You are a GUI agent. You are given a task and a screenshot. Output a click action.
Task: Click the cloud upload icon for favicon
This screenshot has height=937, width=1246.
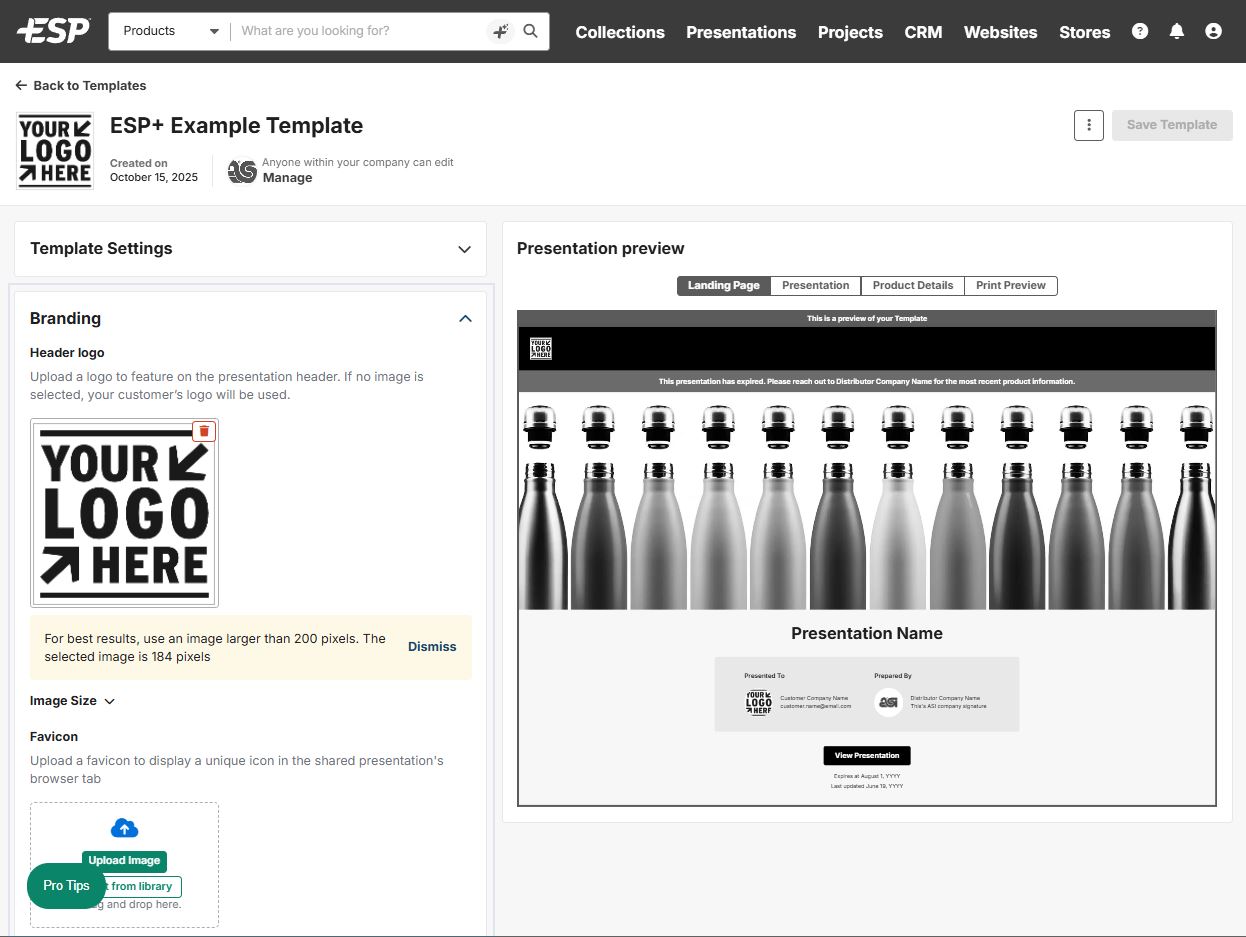pos(124,828)
